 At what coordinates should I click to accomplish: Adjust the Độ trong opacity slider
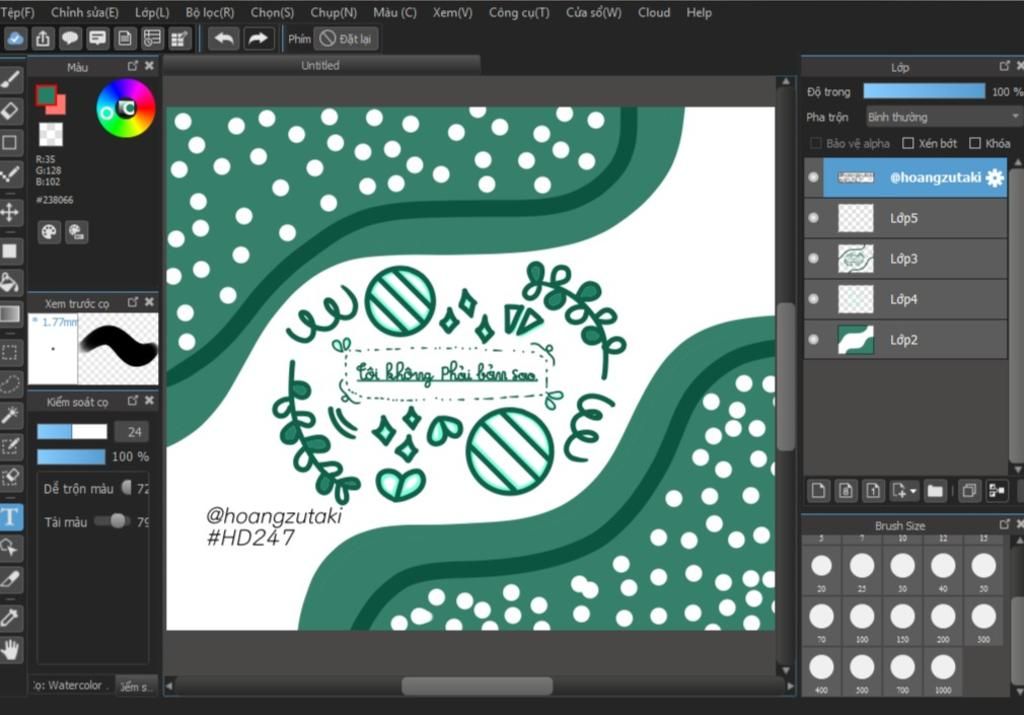coord(924,91)
